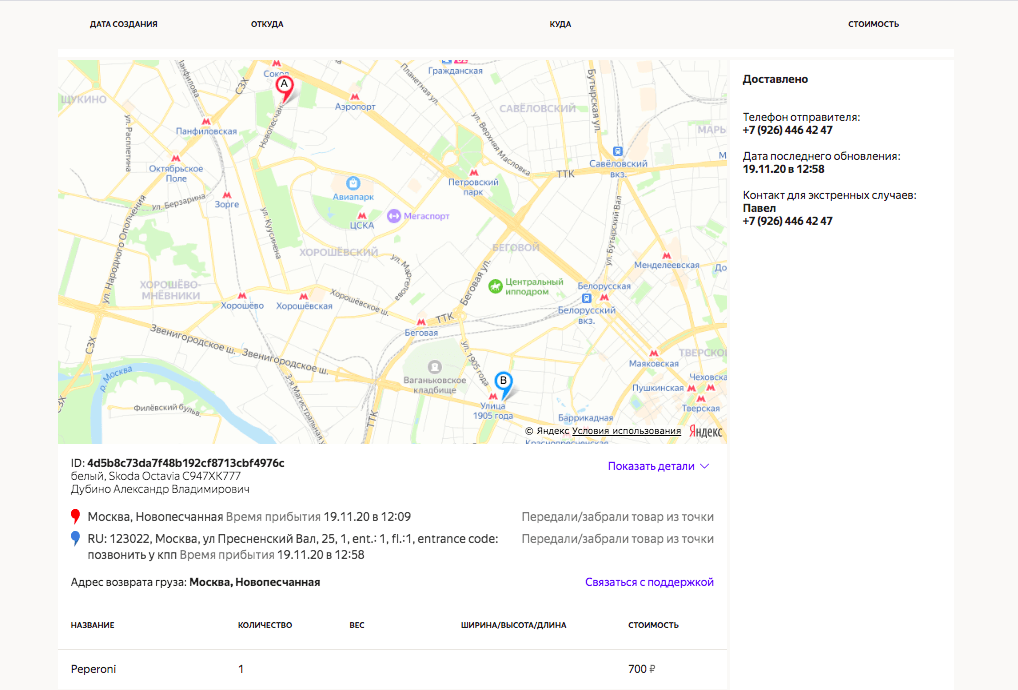Select the Панфиловская metro station icon
This screenshot has height=690, width=1018.
pos(206,121)
